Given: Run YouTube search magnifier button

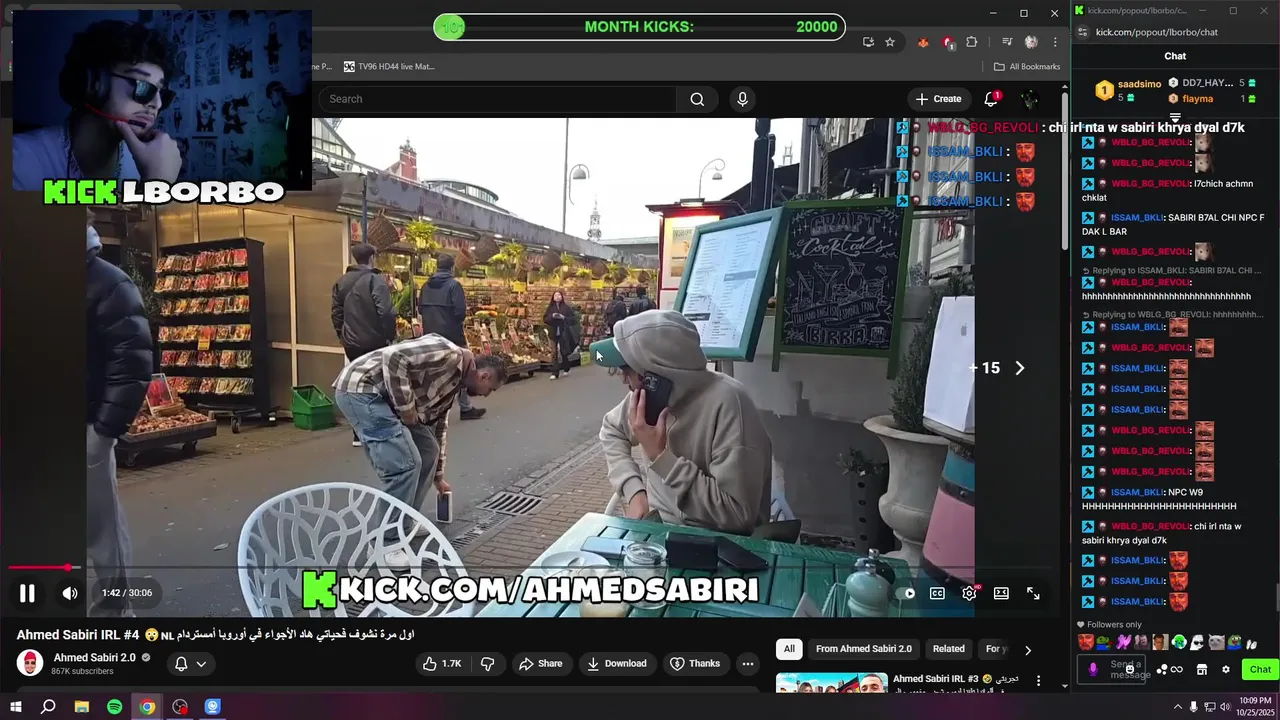Looking at the screenshot, I should [697, 99].
